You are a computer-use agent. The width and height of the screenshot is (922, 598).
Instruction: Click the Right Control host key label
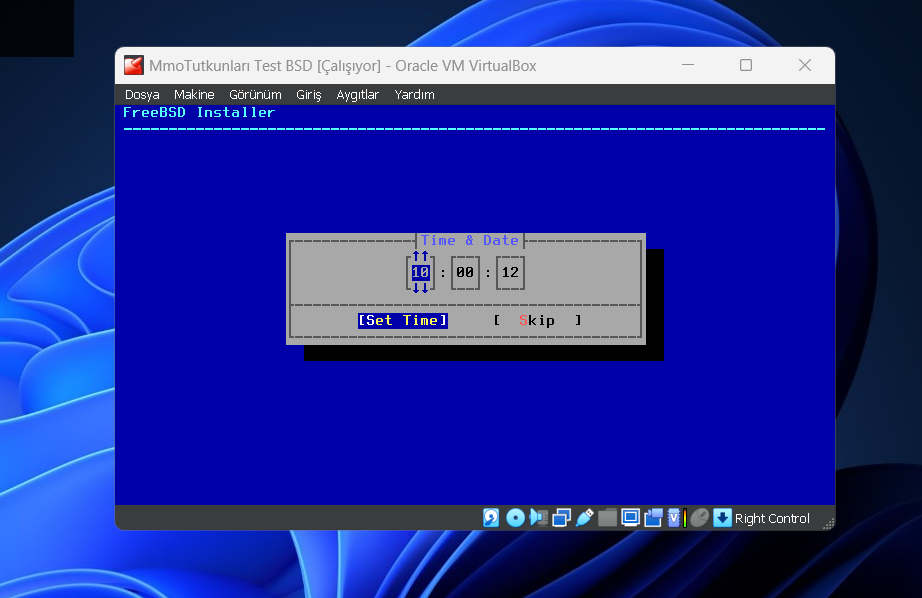coord(772,519)
